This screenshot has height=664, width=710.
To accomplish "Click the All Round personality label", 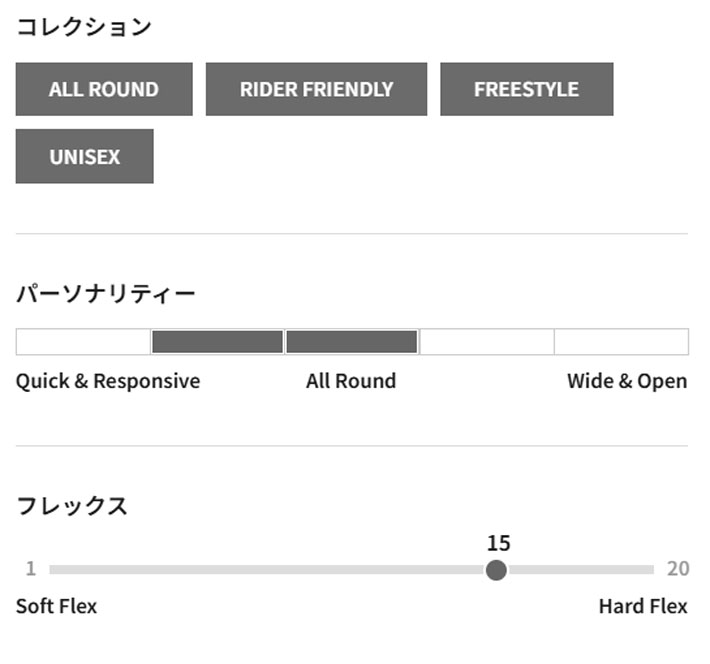I will pos(351,381).
